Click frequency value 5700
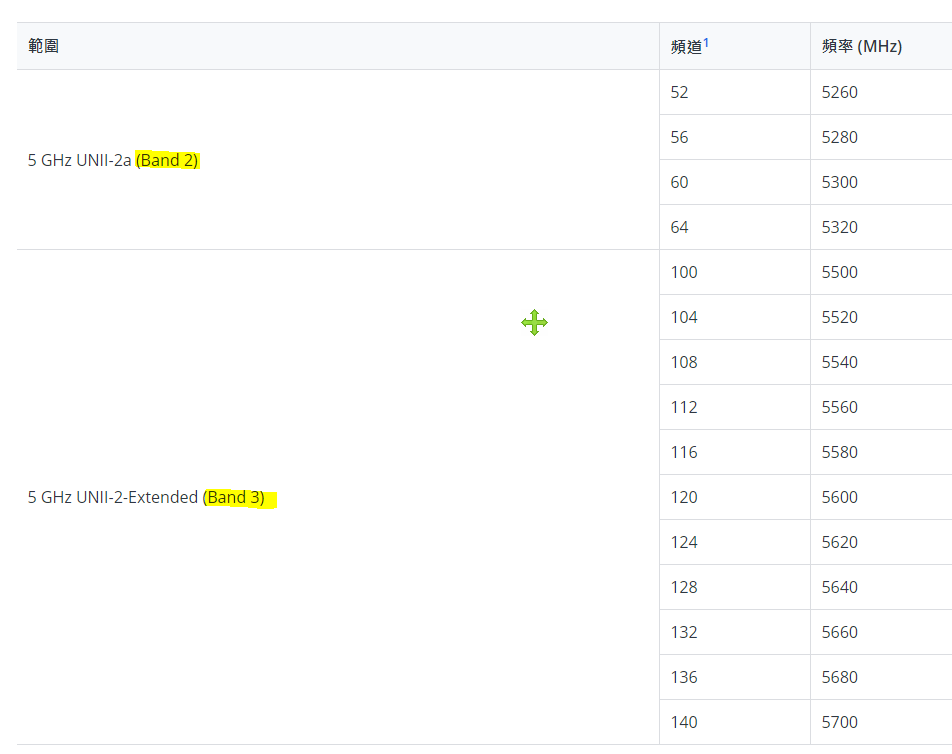 (x=840, y=722)
